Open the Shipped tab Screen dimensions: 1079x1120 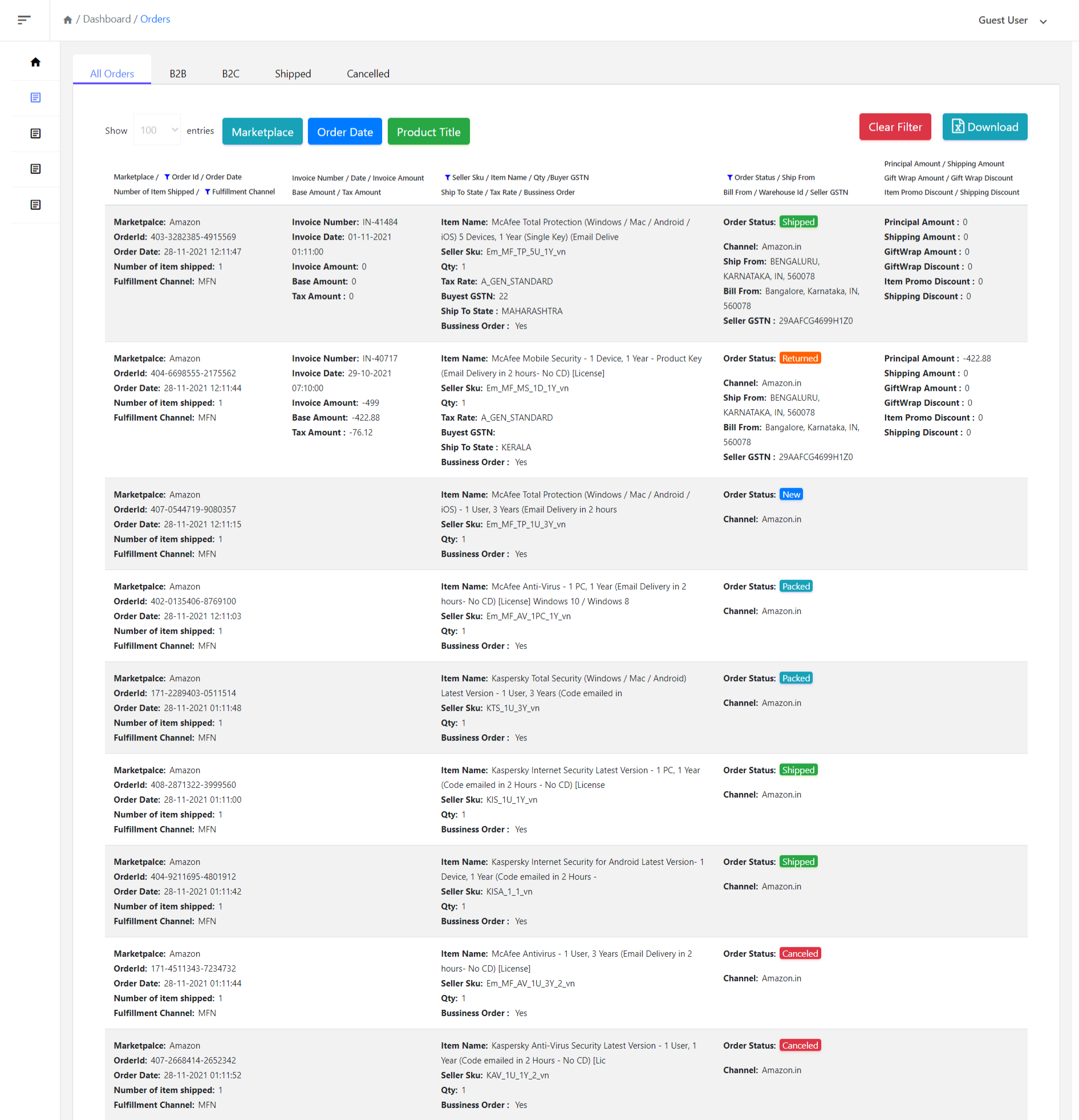click(x=293, y=74)
